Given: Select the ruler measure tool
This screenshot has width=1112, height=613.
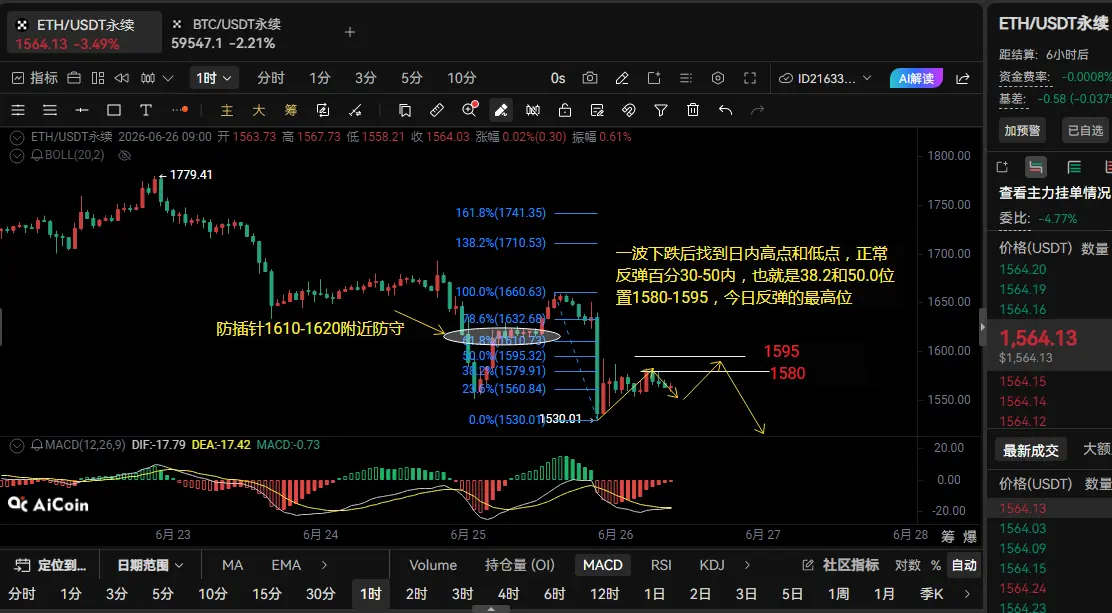Looking at the screenshot, I should 437,110.
